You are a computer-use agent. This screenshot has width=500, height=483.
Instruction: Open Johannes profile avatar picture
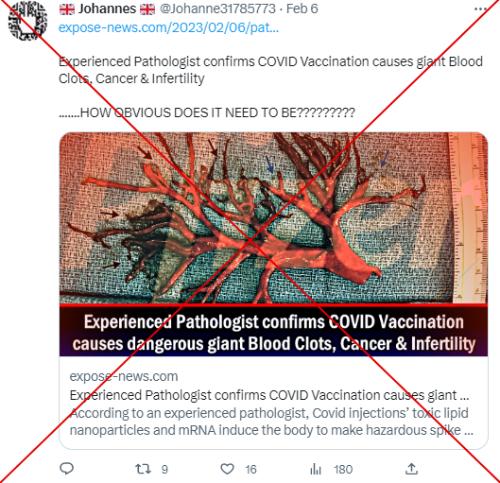click(27, 21)
